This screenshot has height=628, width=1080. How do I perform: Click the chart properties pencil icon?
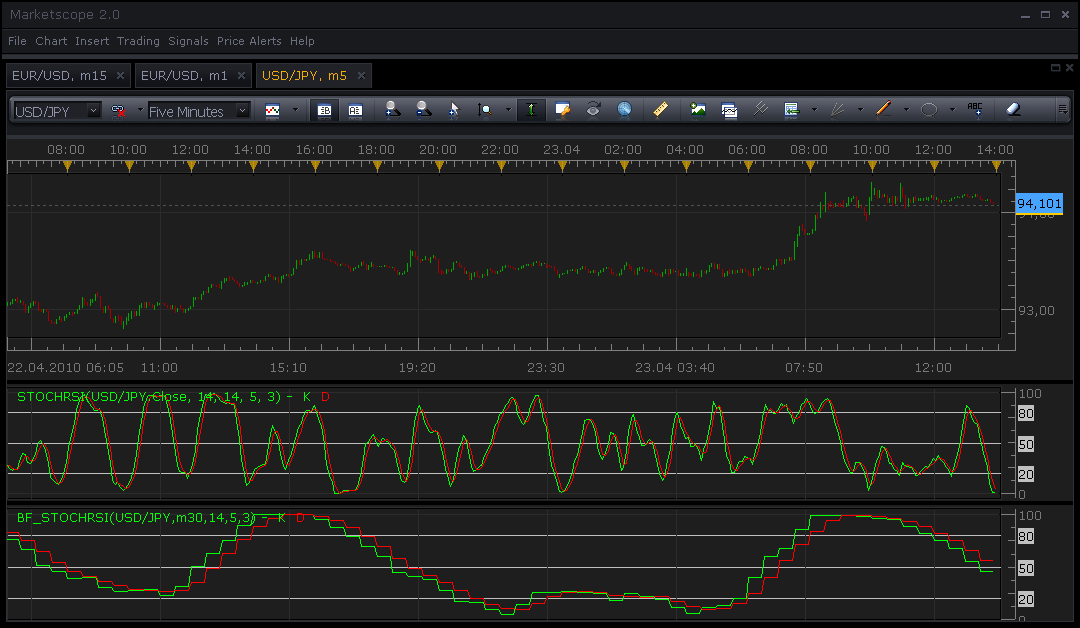[562, 110]
